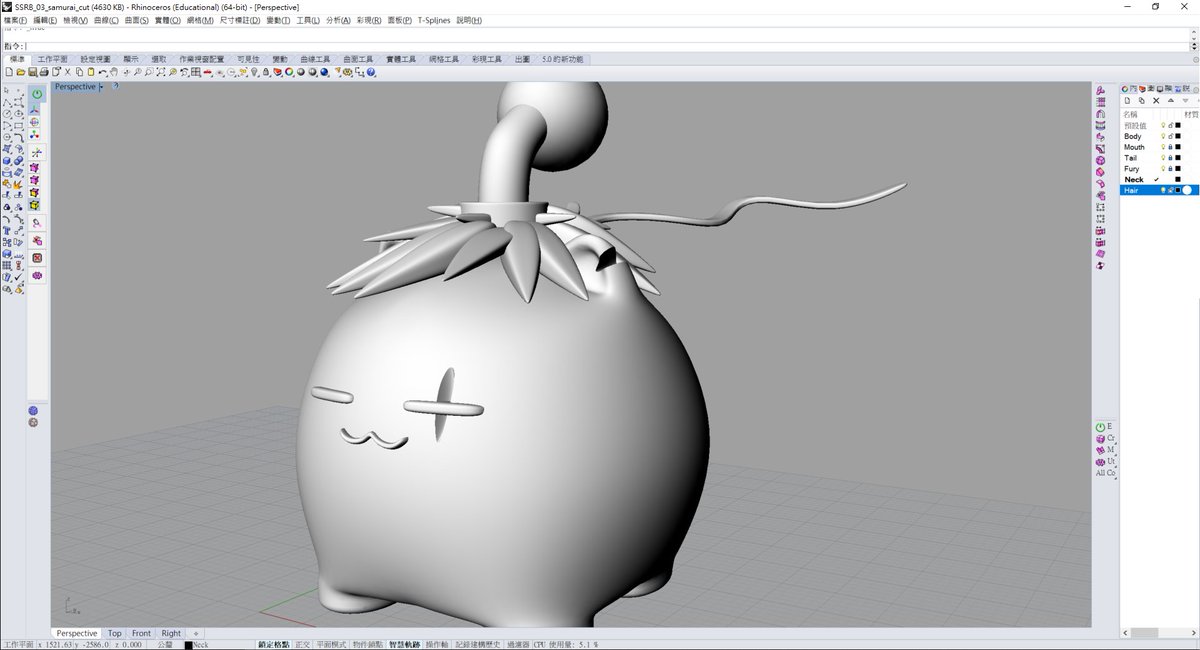Toggle 物件鎖點 osnap in the status bar

click(367, 645)
